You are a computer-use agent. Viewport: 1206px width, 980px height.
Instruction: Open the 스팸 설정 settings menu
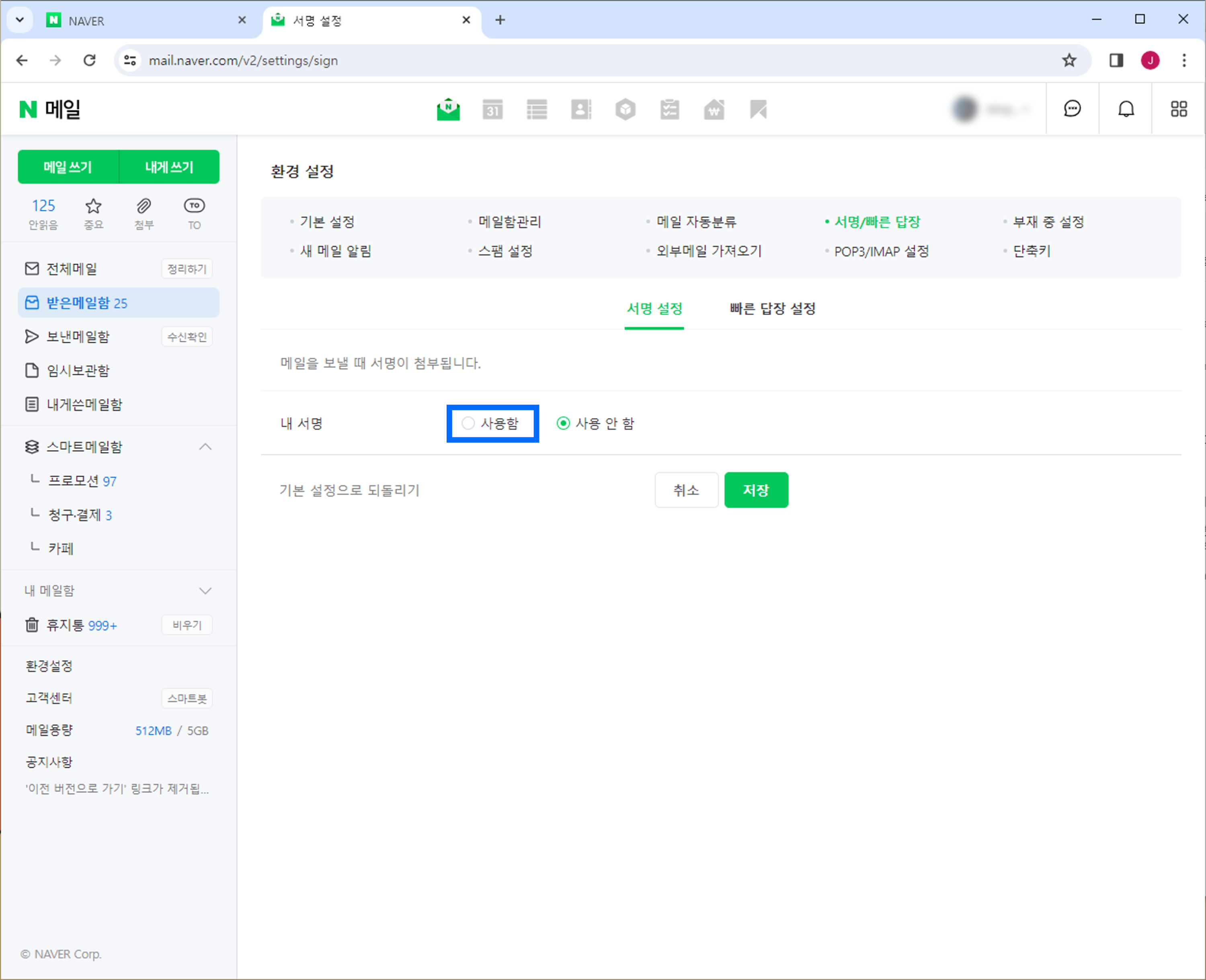(505, 251)
